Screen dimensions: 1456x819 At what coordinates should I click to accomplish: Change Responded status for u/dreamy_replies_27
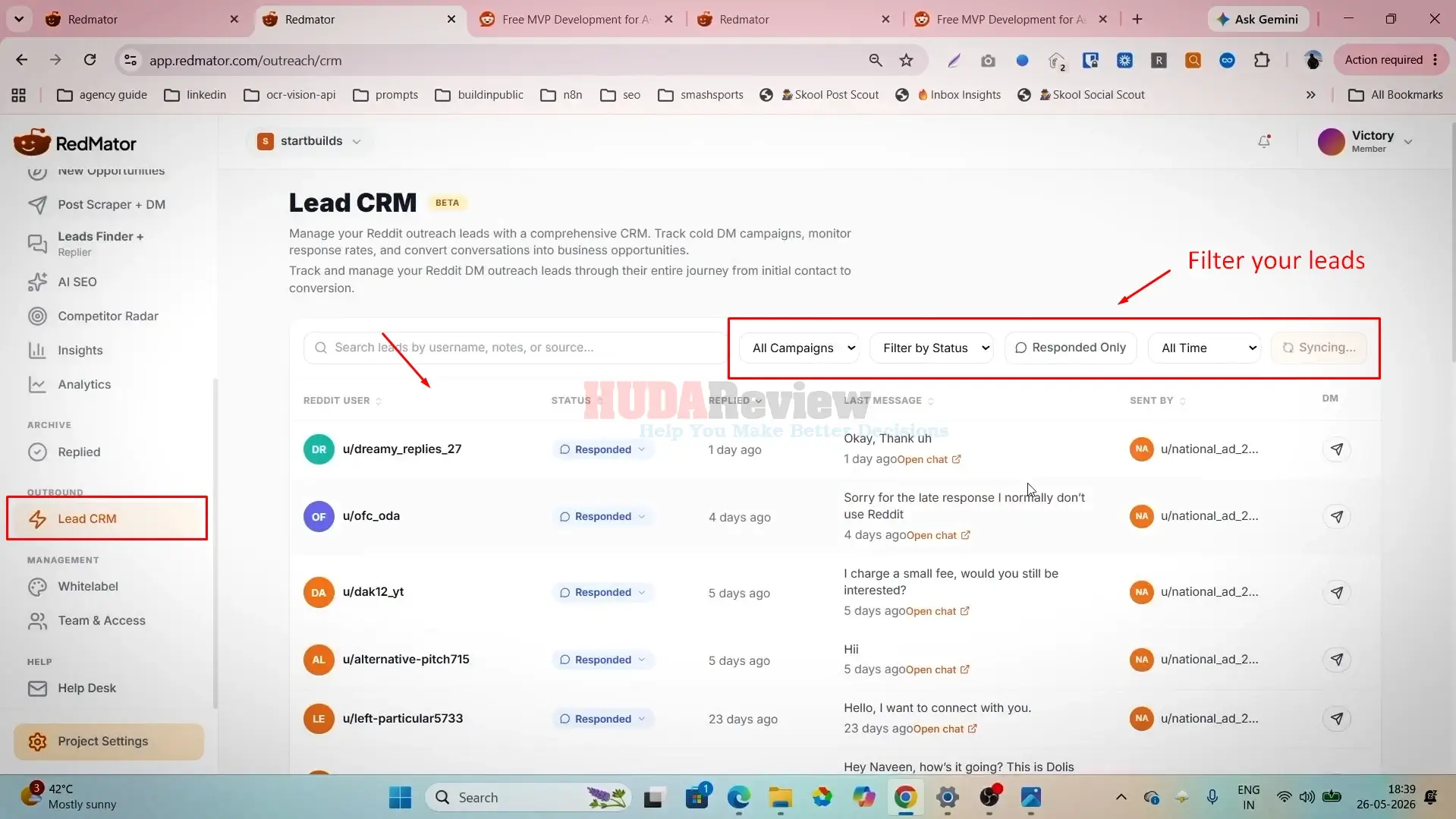(602, 449)
